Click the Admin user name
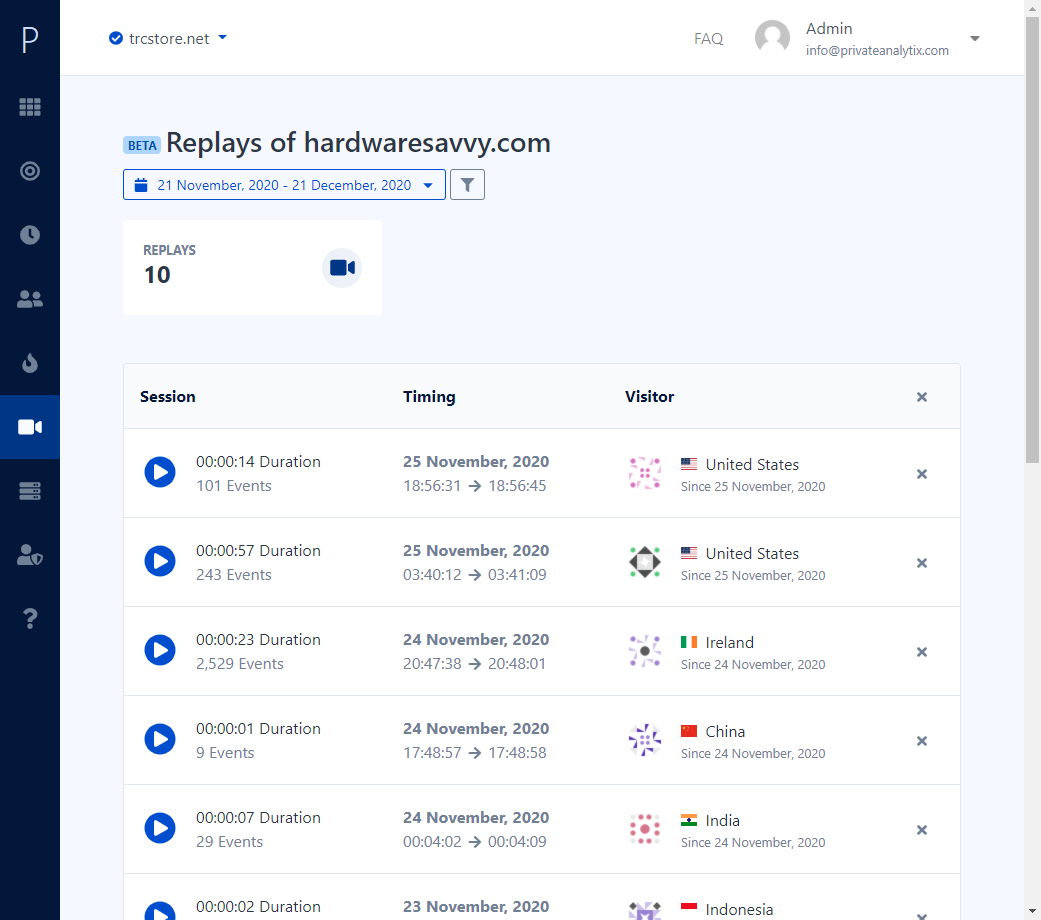 pyautogui.click(x=829, y=29)
